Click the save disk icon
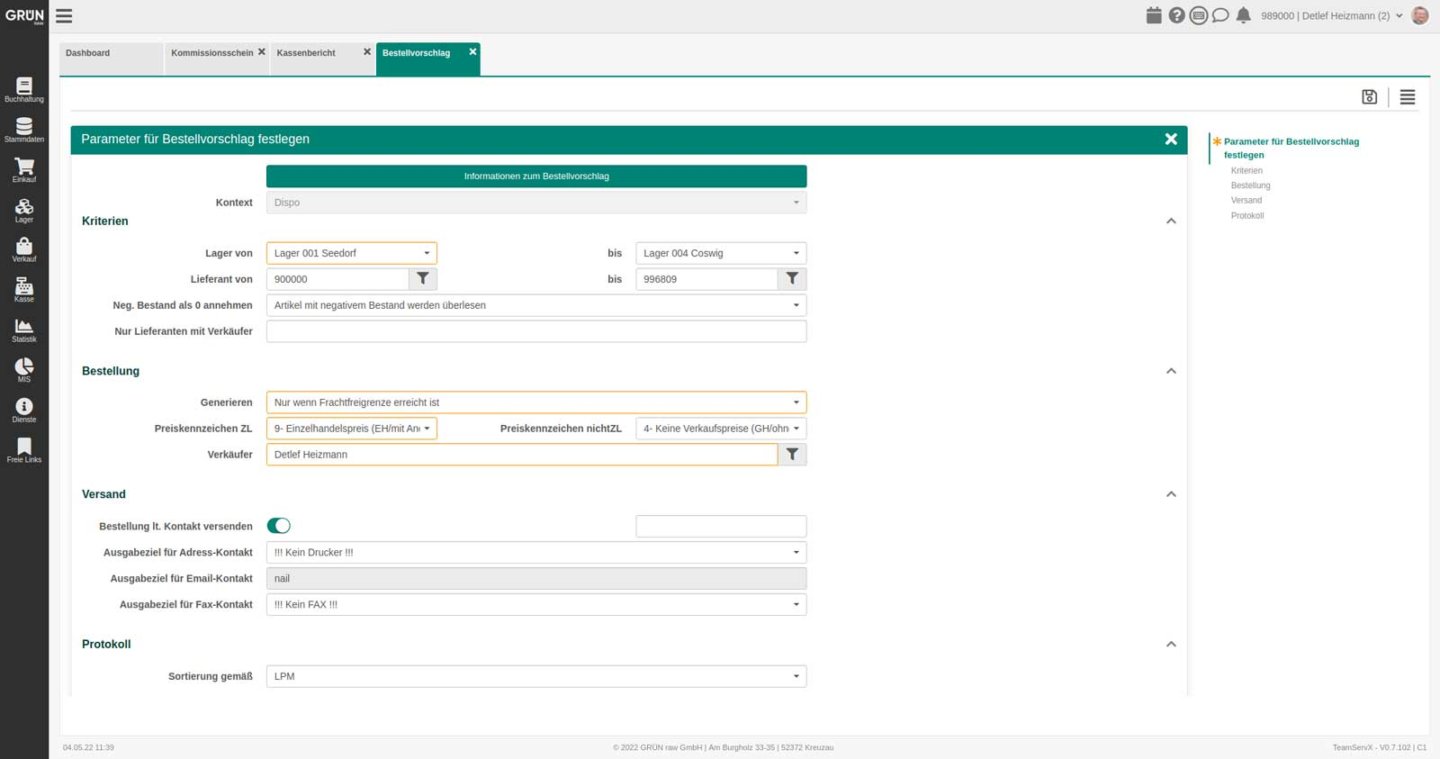1440x759 pixels. point(1369,97)
